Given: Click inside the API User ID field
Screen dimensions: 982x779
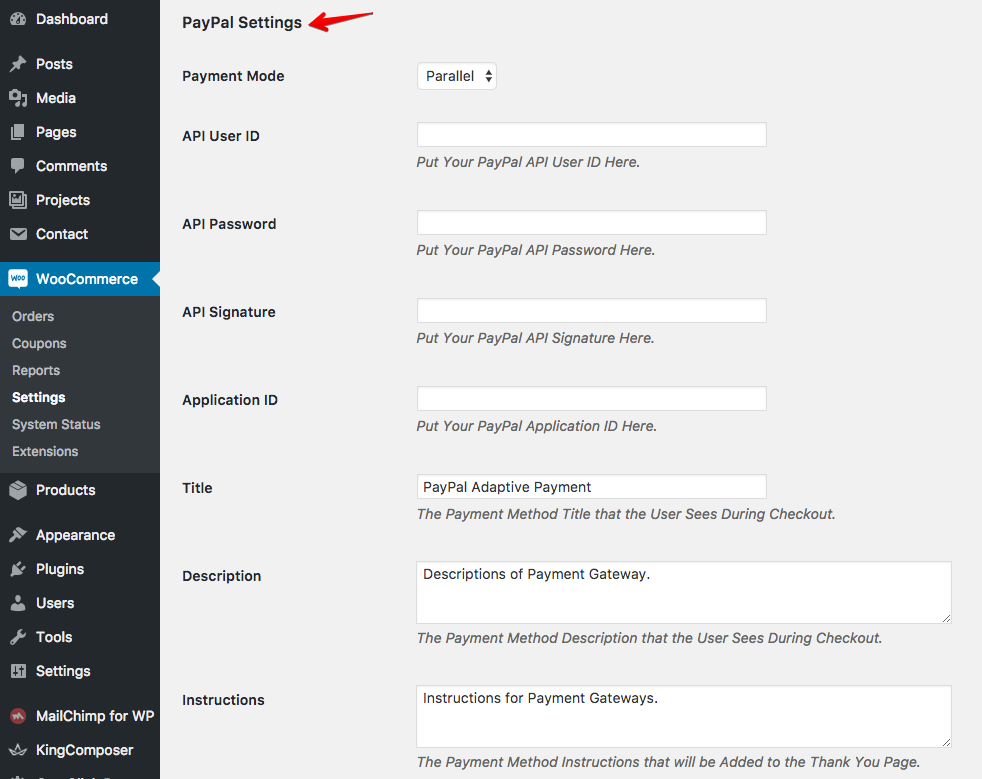Looking at the screenshot, I should click(x=590, y=134).
